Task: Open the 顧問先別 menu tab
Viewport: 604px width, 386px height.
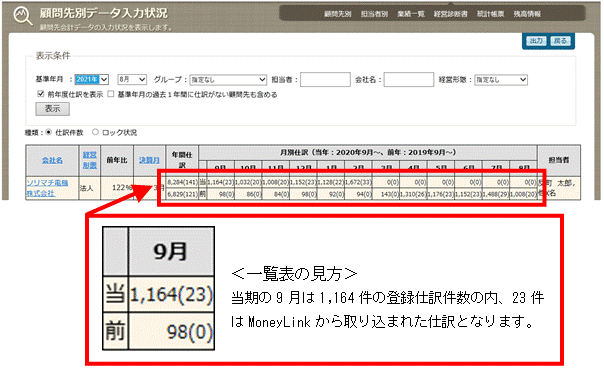Action: (x=337, y=14)
